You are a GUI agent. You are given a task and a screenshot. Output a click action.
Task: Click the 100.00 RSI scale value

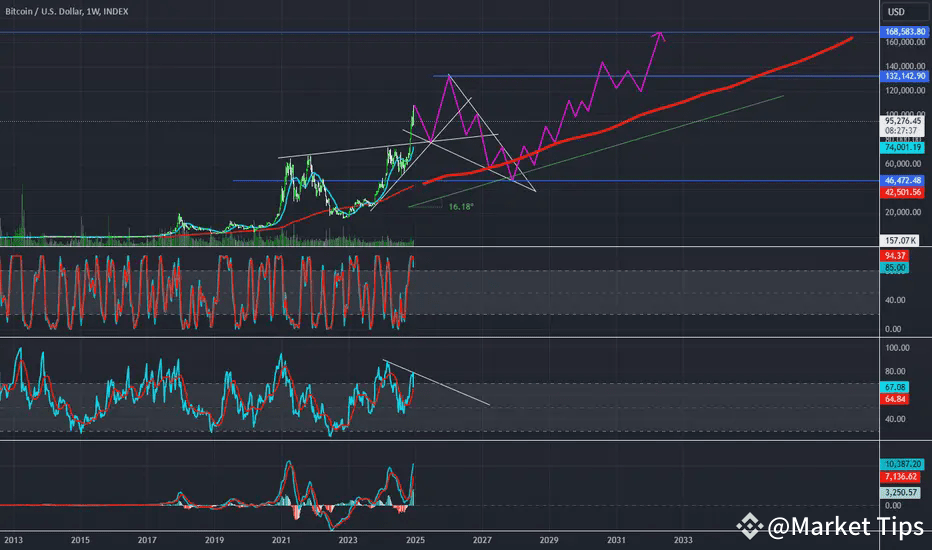[x=898, y=348]
